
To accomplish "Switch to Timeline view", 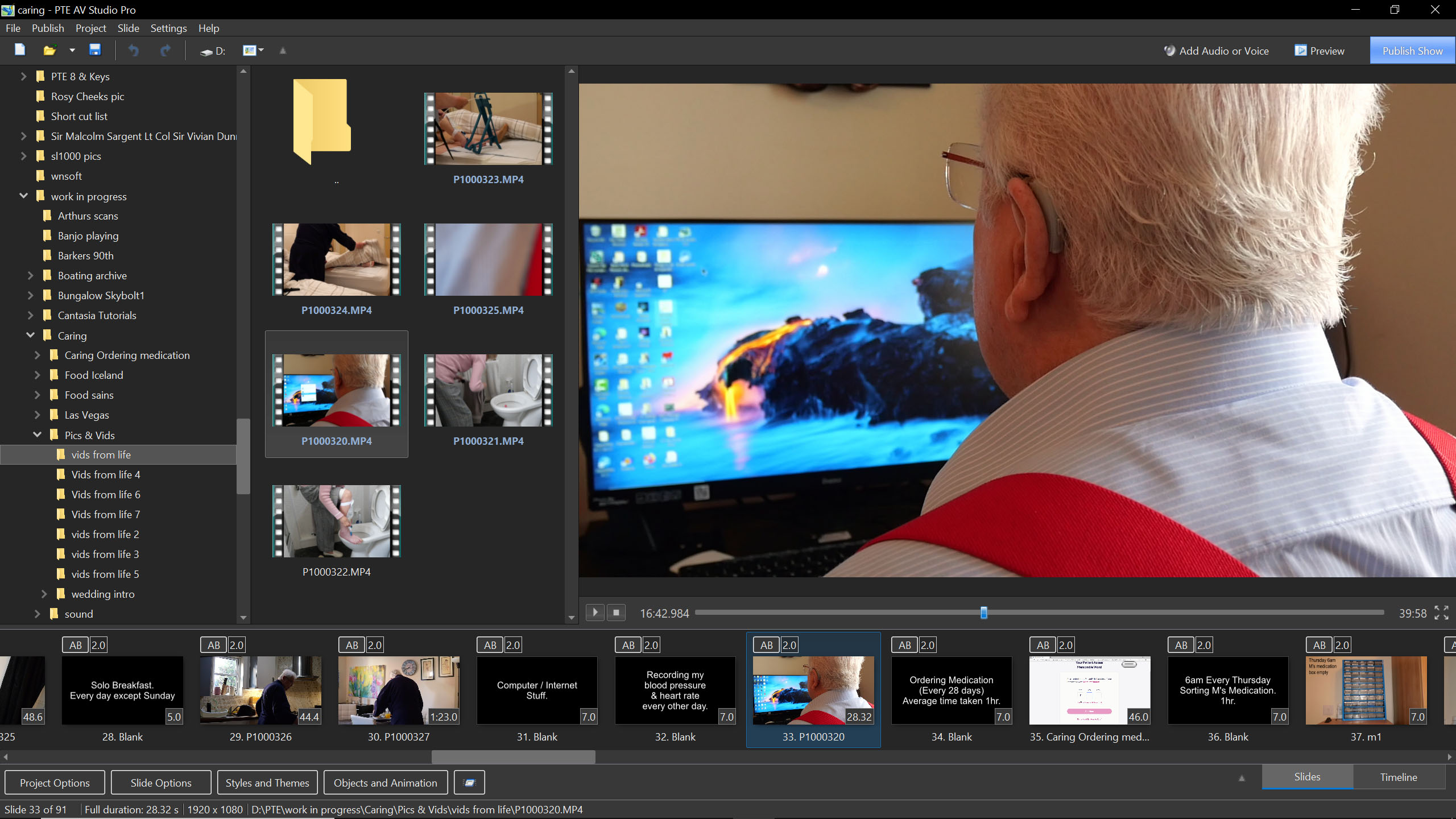I will pos(1398,777).
